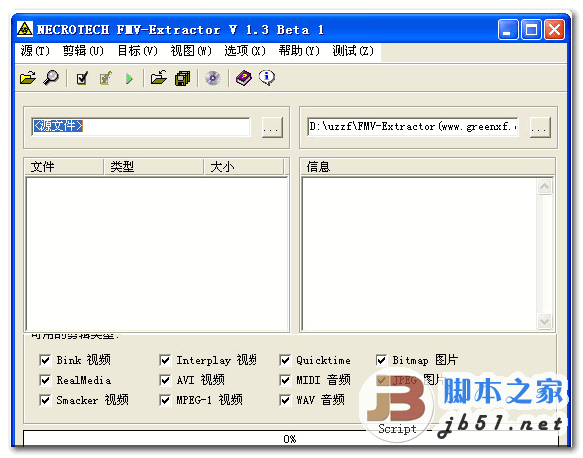
Task: Minimize the FMV-Extractor window
Action: 508,29
